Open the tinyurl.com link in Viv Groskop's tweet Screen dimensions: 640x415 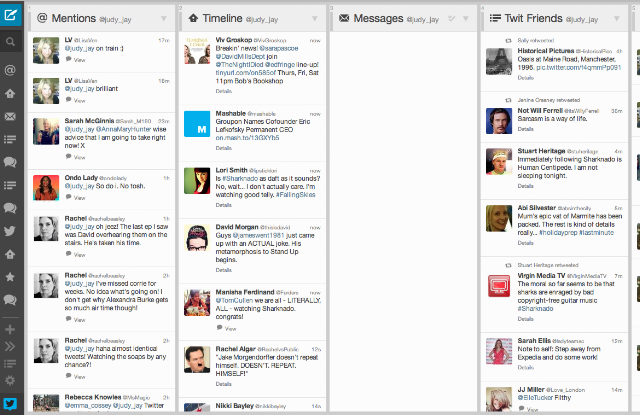pyautogui.click(x=246, y=73)
